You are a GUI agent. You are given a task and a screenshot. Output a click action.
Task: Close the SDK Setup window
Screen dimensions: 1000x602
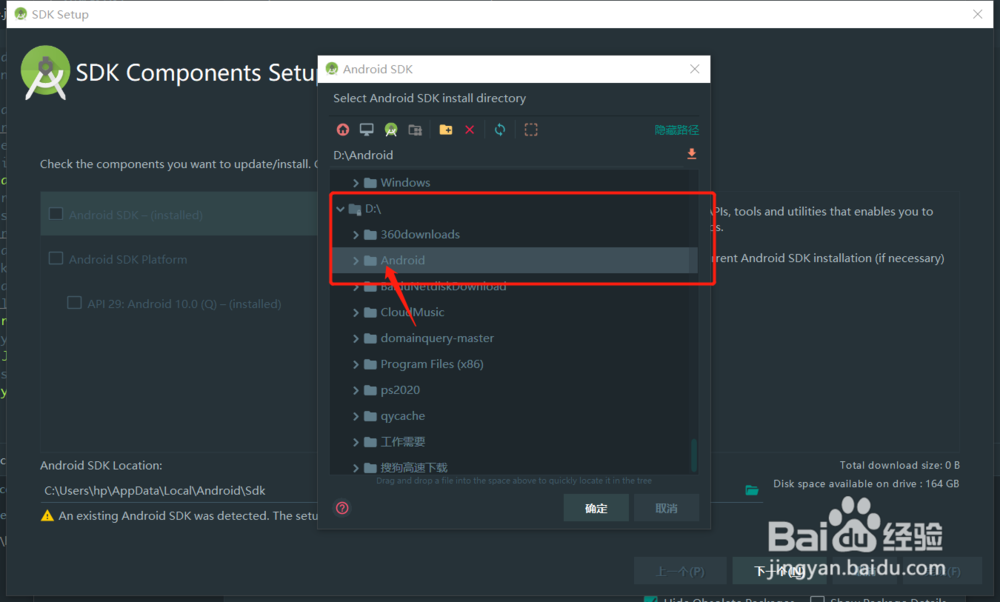tap(978, 14)
